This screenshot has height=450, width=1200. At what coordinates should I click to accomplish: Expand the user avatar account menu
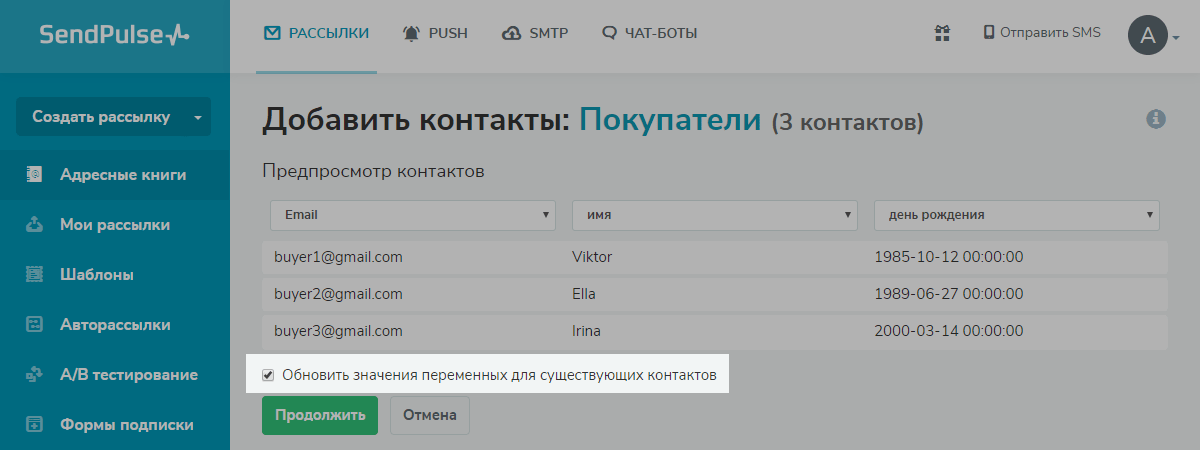click(1154, 36)
